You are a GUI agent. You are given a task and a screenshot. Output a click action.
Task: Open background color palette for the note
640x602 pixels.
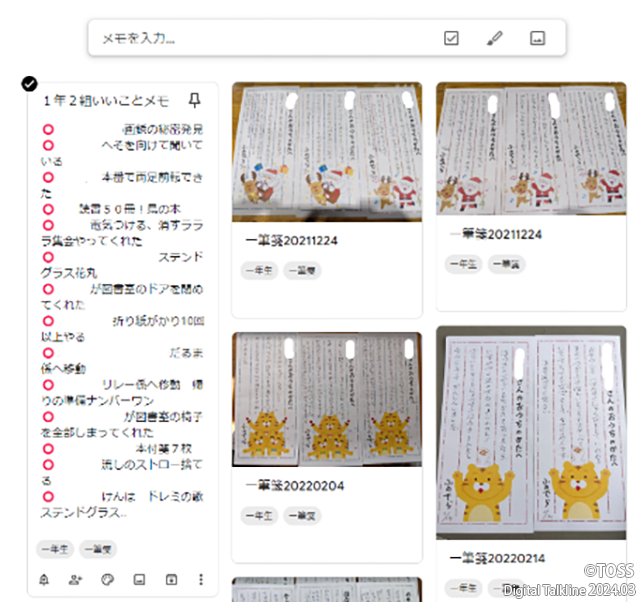click(x=107, y=579)
